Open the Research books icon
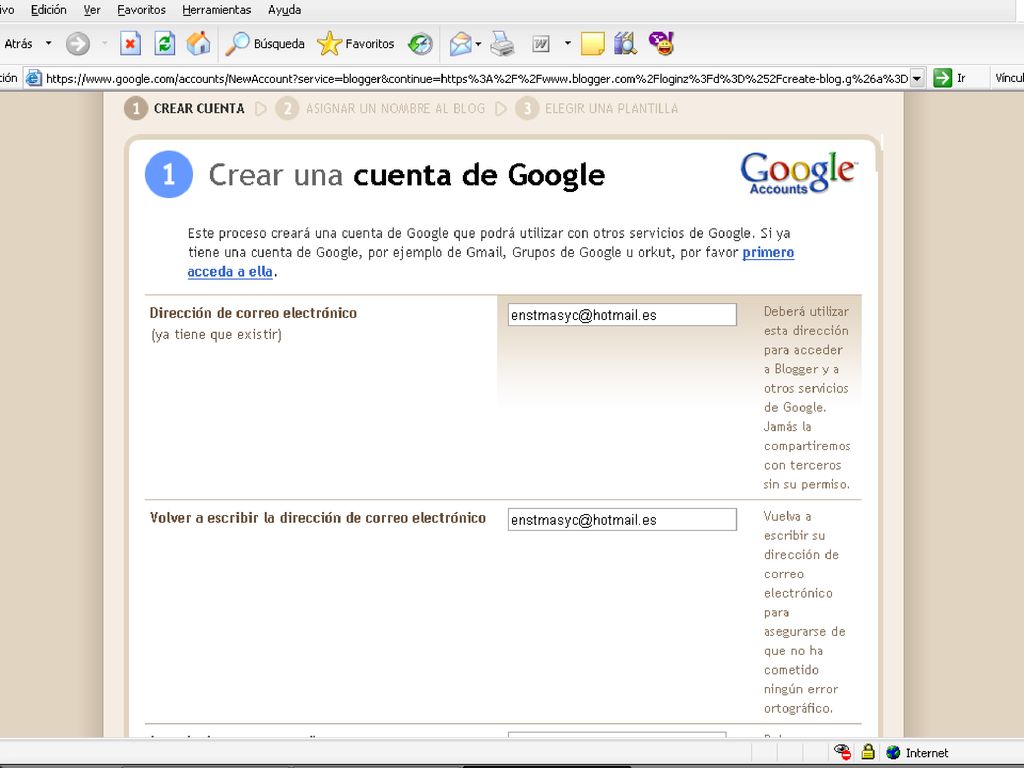1024x768 pixels. click(x=625, y=44)
